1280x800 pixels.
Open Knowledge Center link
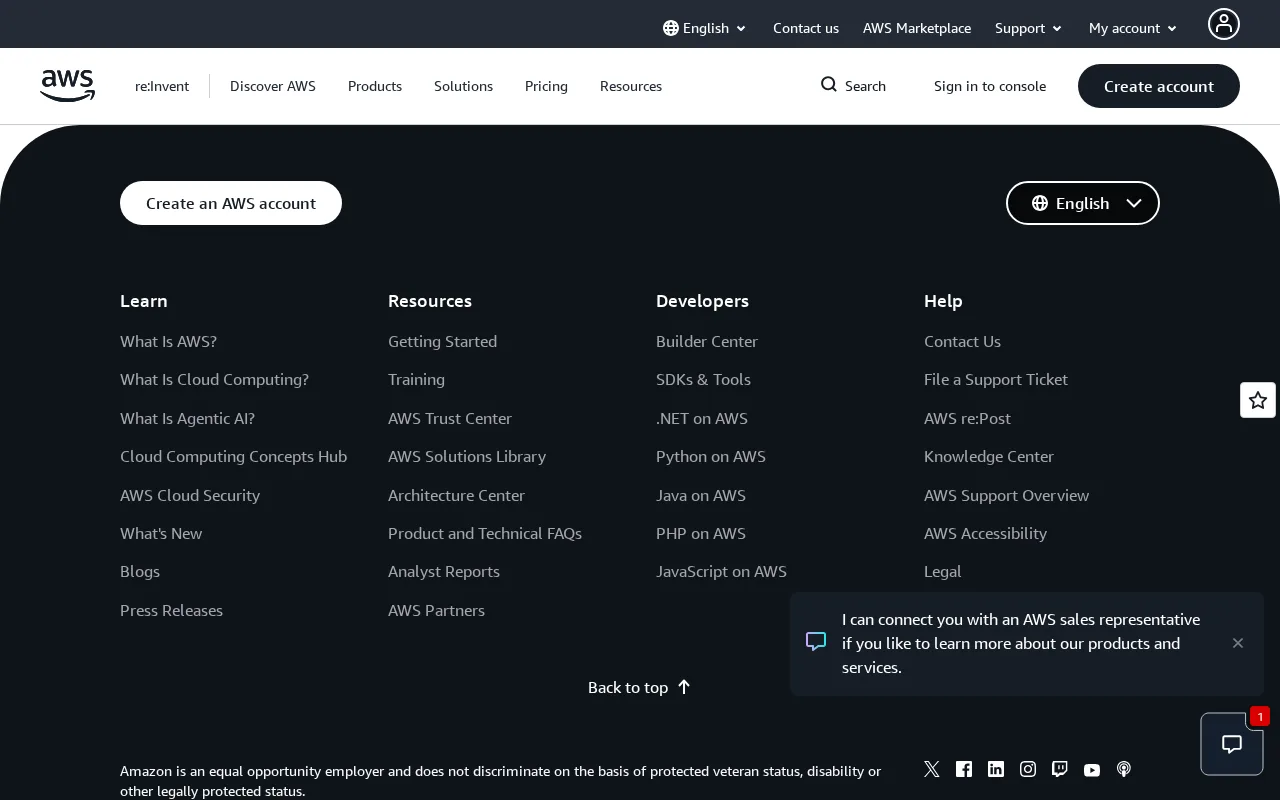tap(989, 456)
